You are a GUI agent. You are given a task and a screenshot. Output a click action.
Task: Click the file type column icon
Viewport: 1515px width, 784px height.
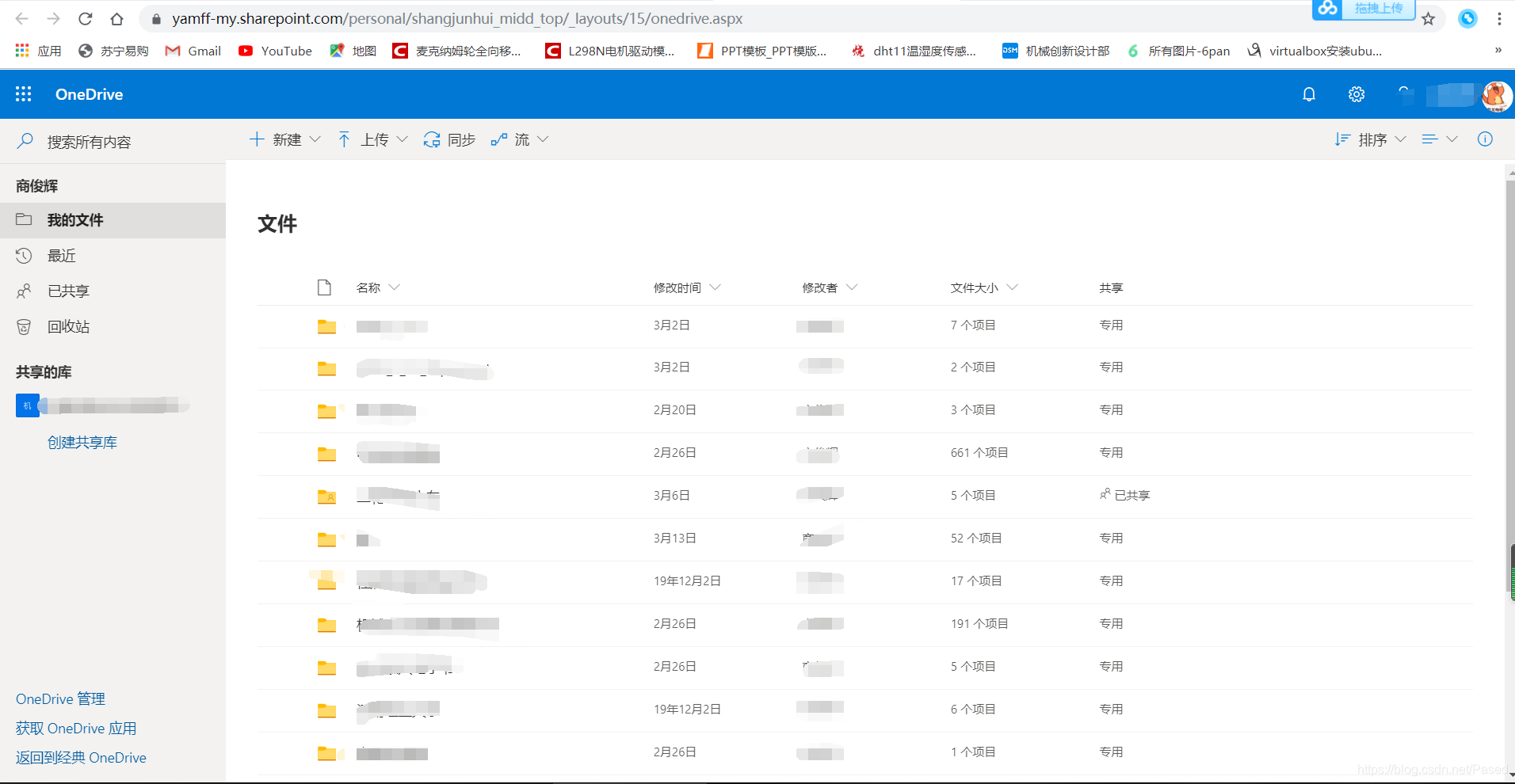point(324,287)
